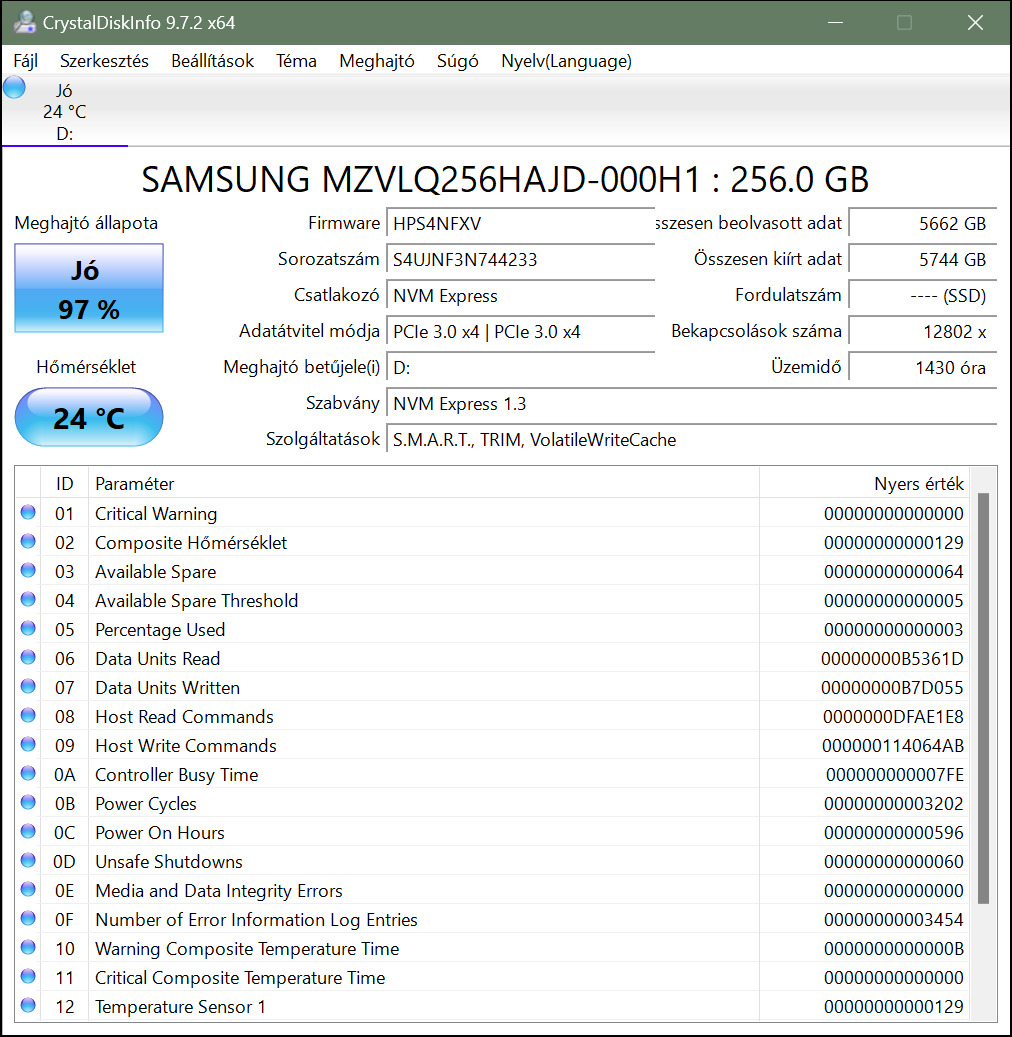Click the status orb of Host Write Commands row
Viewport: 1012px width, 1037px height.
click(x=28, y=745)
